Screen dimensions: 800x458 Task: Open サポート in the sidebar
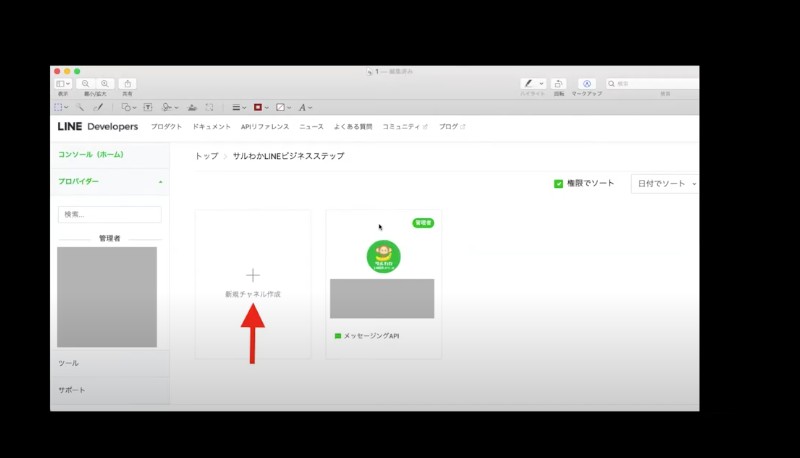click(x=71, y=390)
